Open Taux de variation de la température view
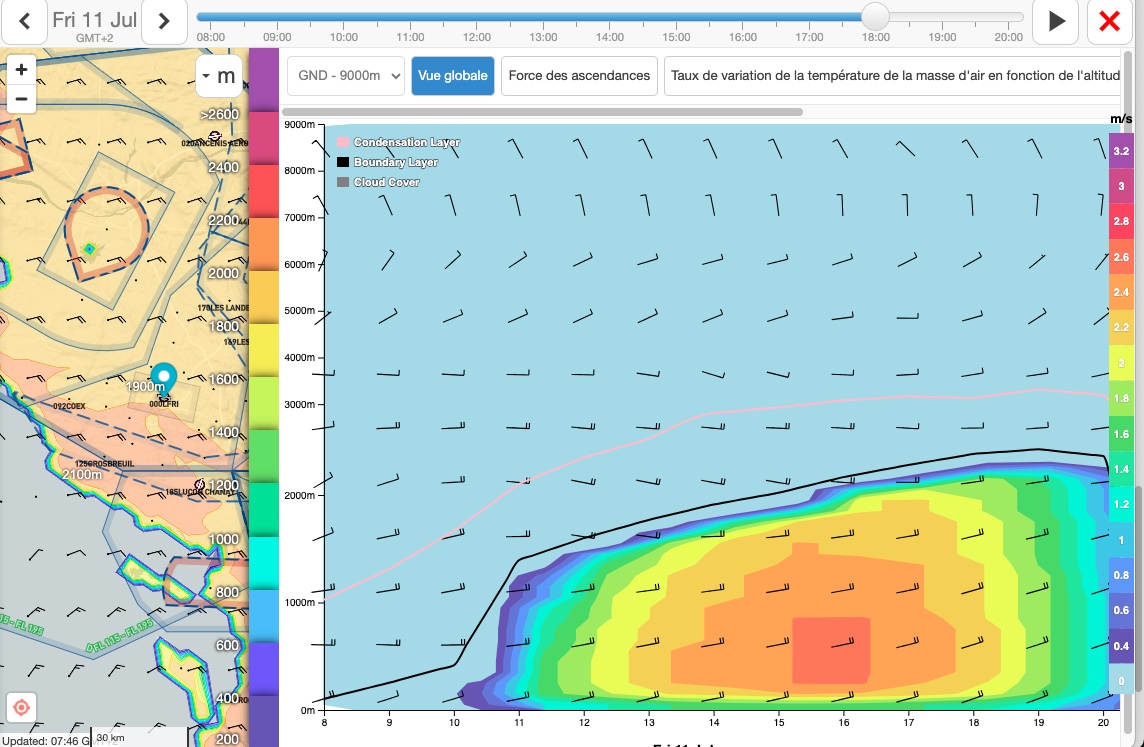The width and height of the screenshot is (1144, 747). pos(892,75)
